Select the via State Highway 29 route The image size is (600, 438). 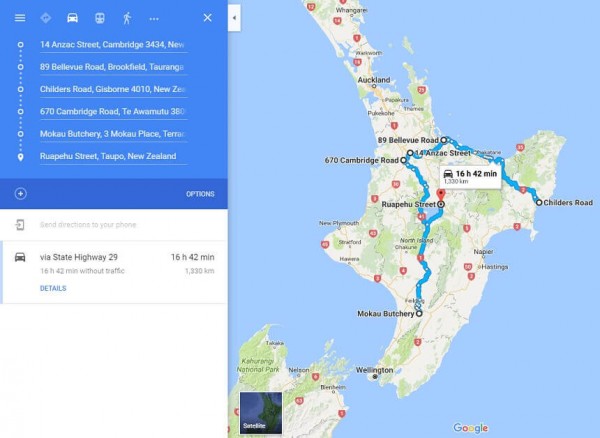(x=114, y=272)
